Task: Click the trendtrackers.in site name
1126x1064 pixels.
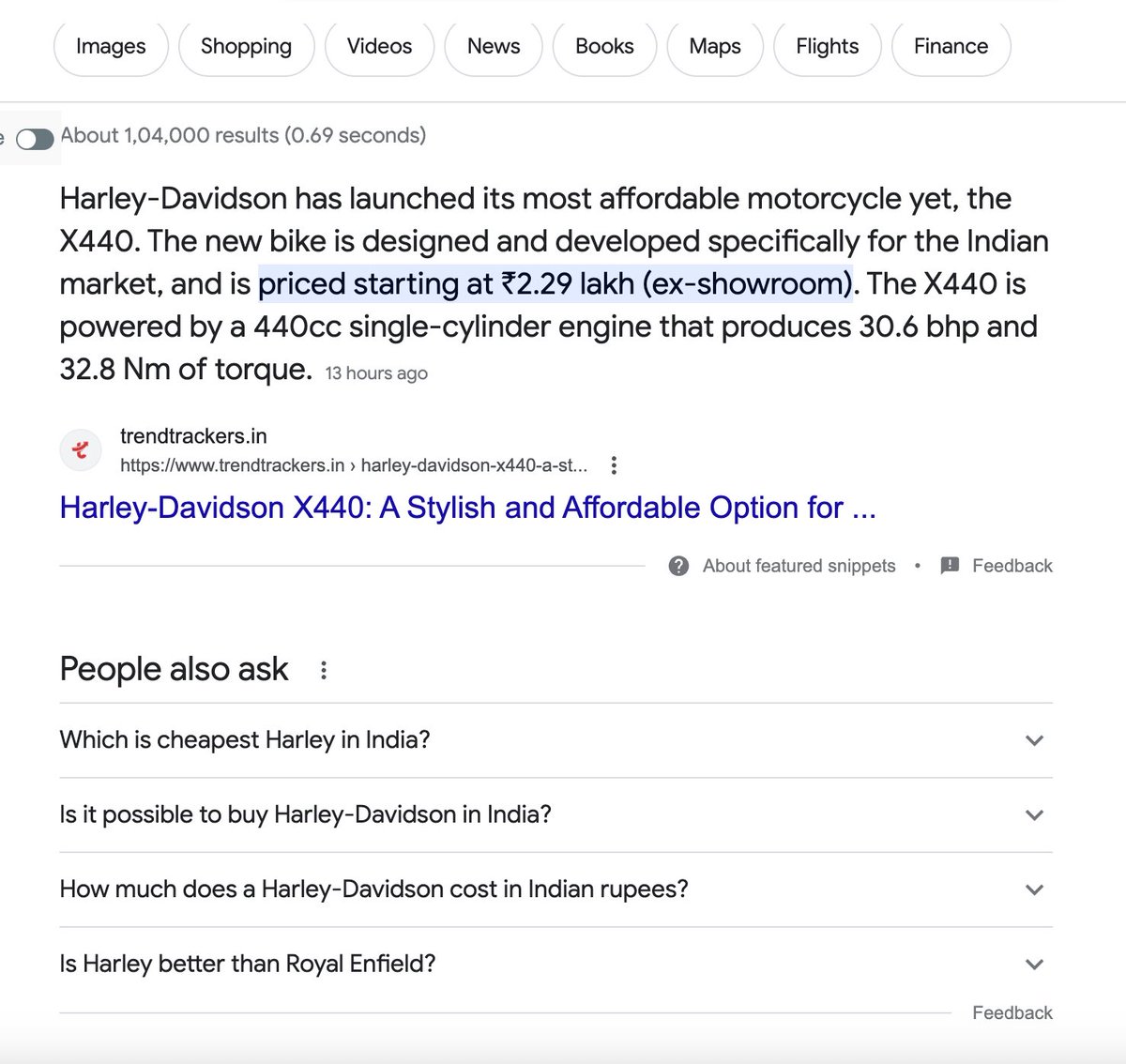Action: pos(193,436)
